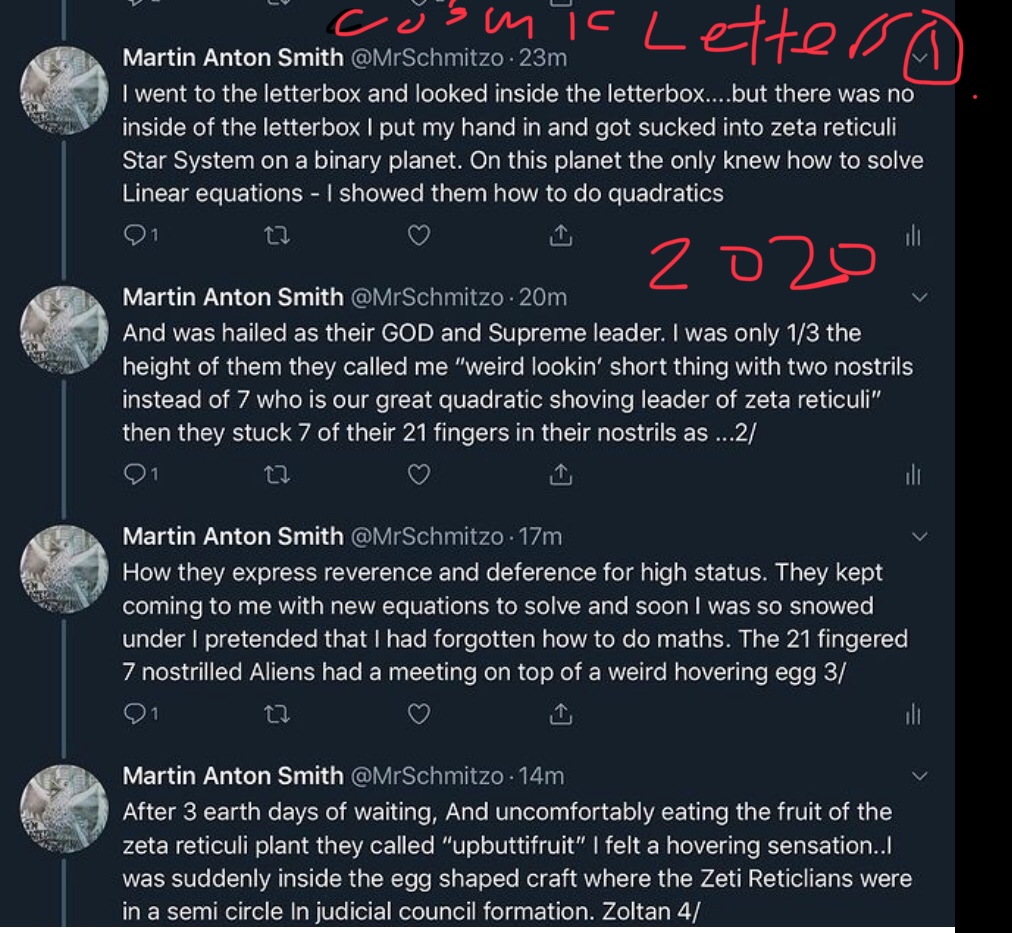Screen dimensions: 1012x933
Task: Open avatar next to the 17m tweet
Action: click(64, 569)
